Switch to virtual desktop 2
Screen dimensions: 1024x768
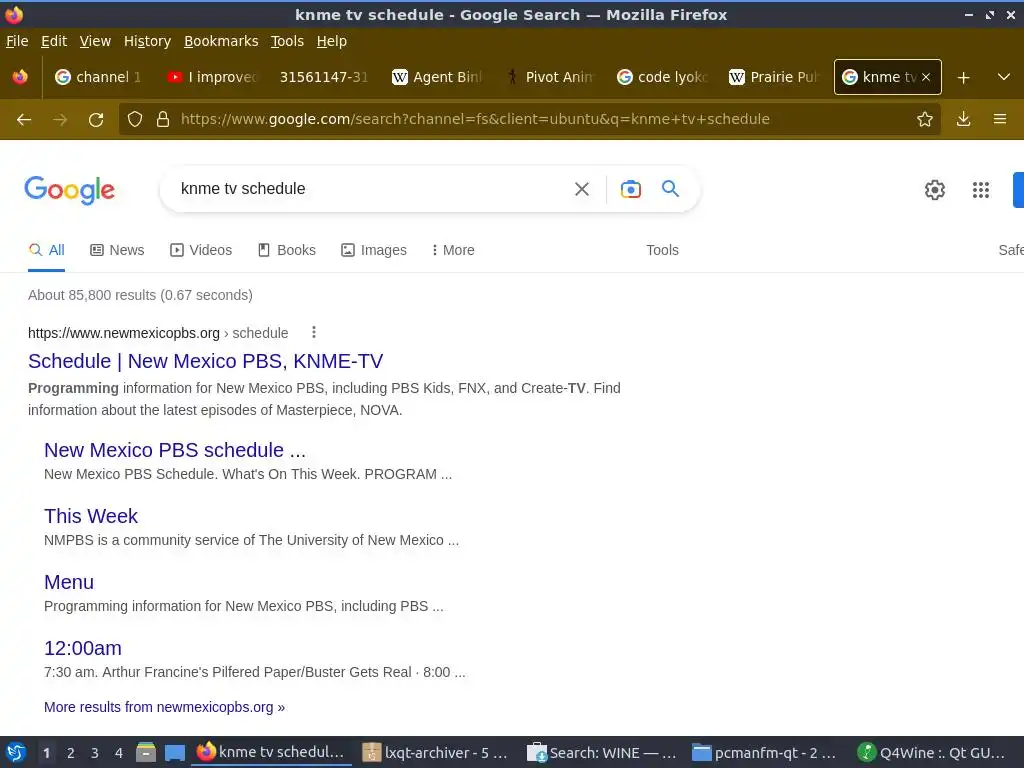coord(71,753)
